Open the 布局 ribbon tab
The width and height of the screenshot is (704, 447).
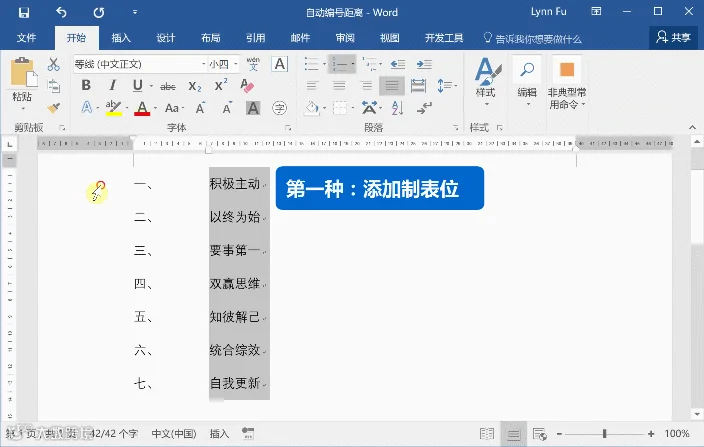tap(211, 38)
